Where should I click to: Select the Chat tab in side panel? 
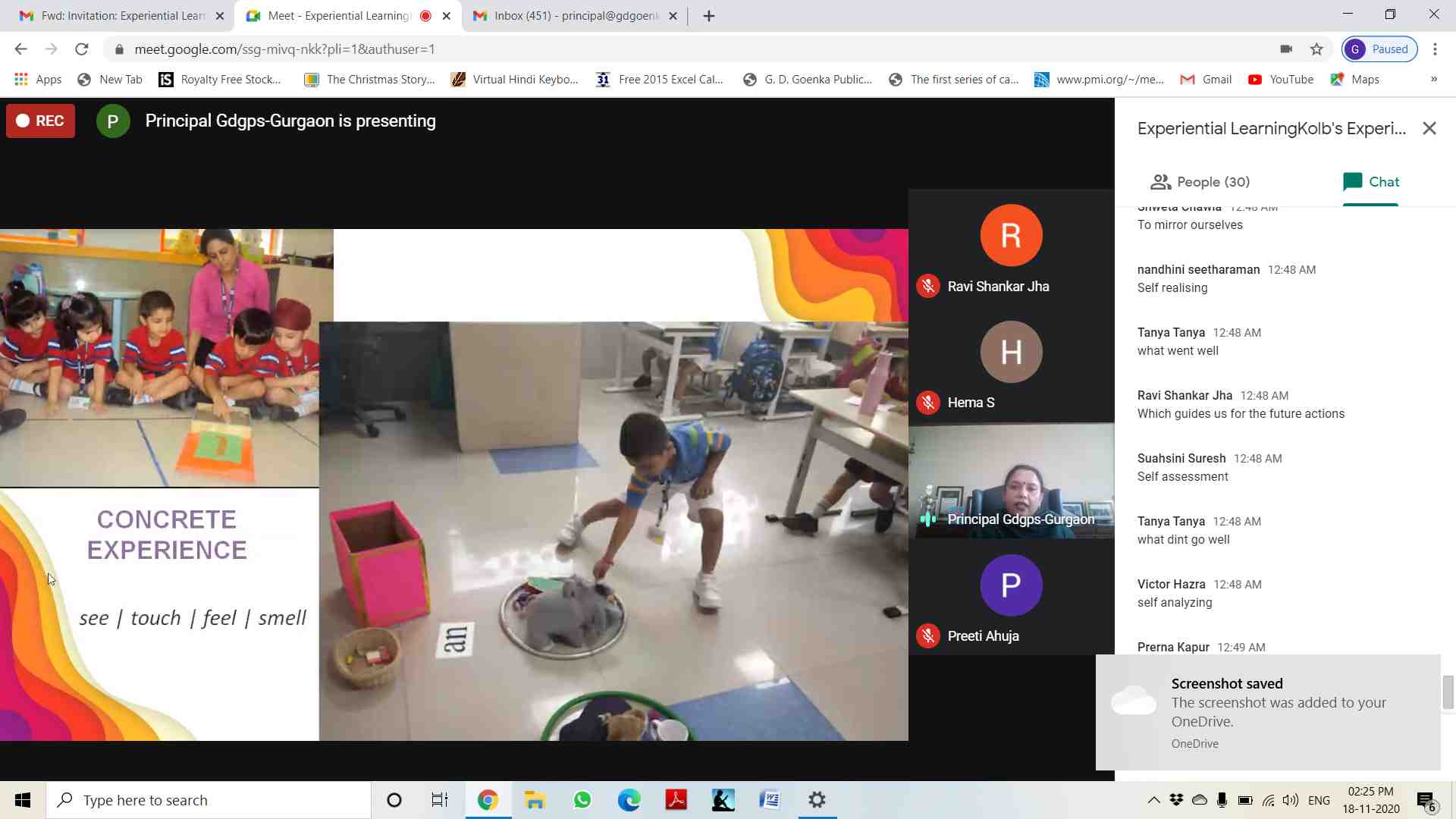(x=1370, y=182)
